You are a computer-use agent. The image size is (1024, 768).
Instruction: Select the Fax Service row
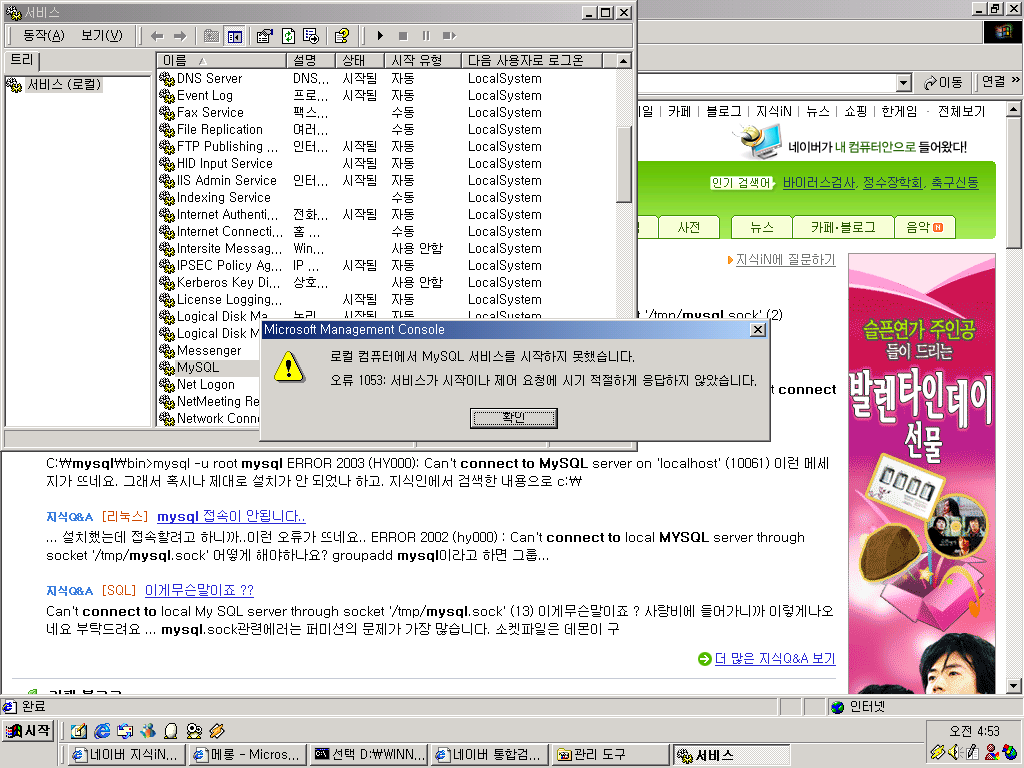(387, 112)
